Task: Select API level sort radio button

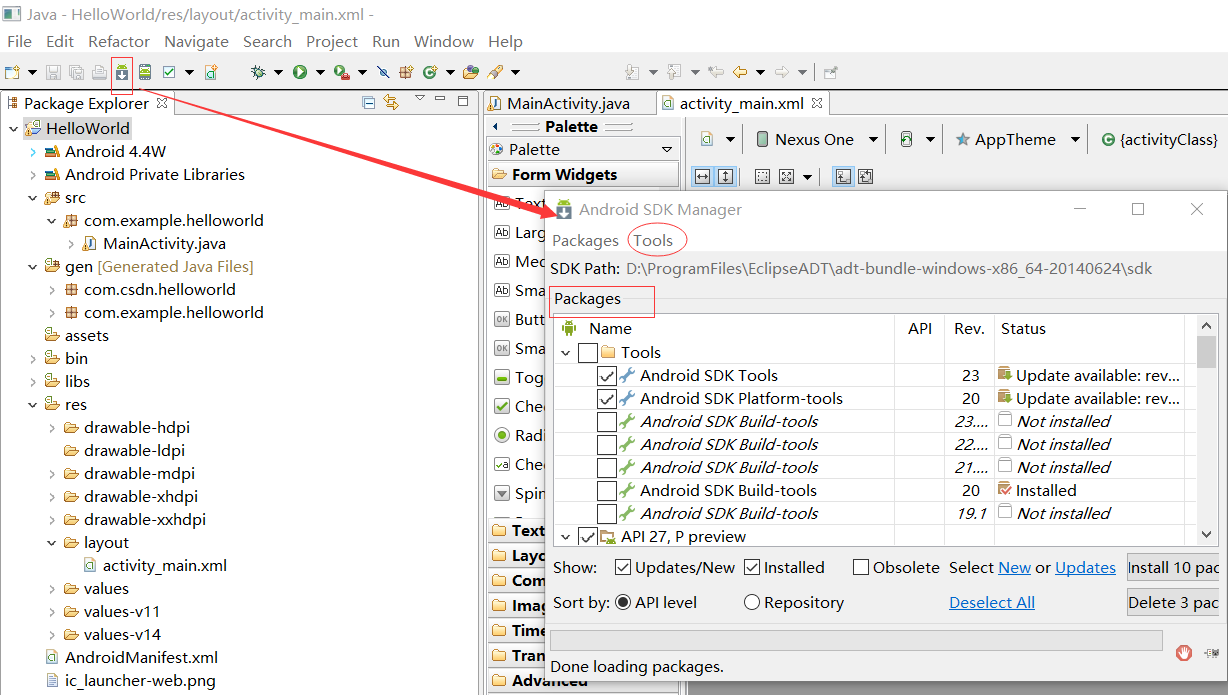Action: [x=622, y=602]
